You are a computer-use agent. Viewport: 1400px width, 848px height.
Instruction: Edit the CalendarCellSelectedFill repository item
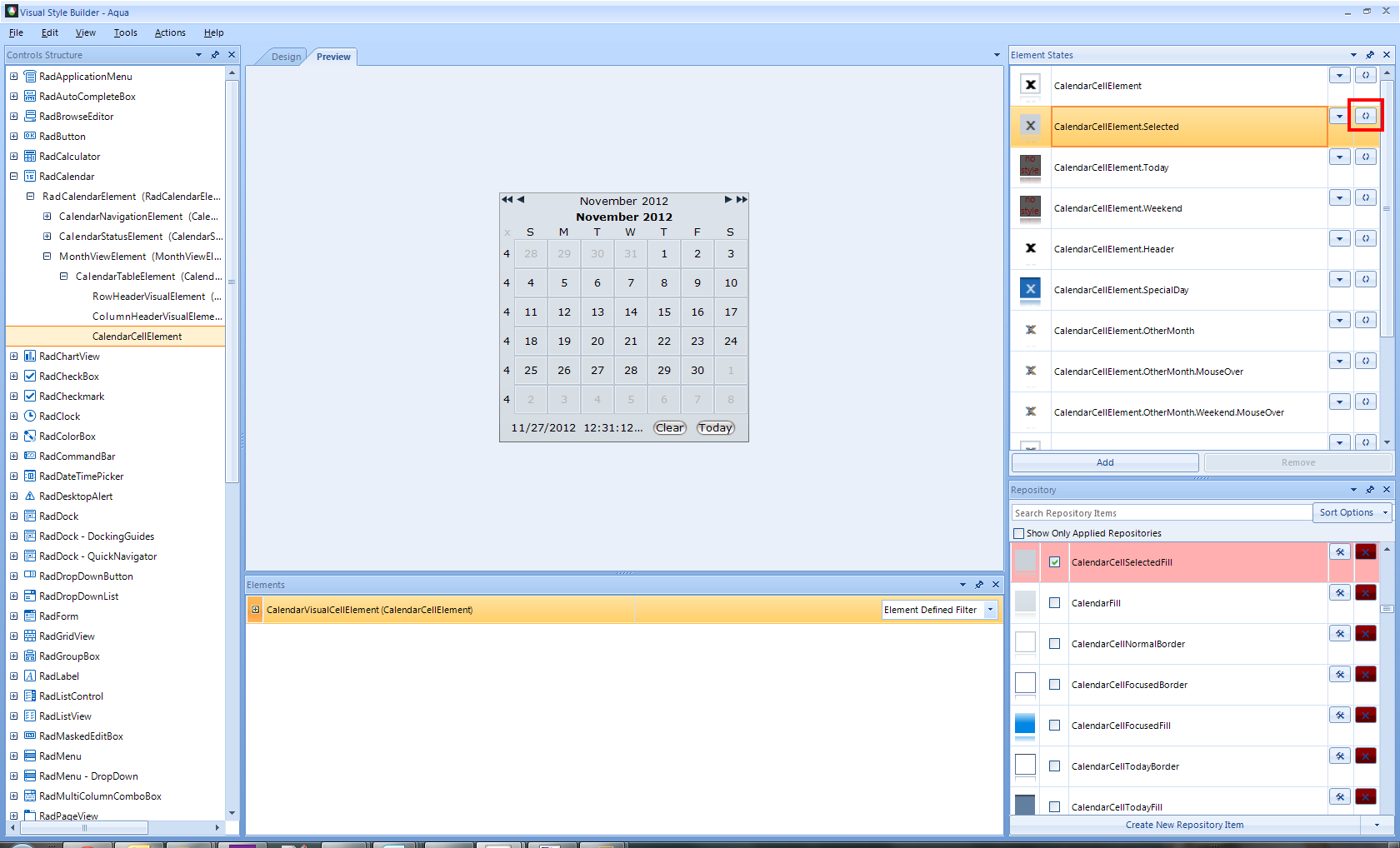click(1339, 551)
